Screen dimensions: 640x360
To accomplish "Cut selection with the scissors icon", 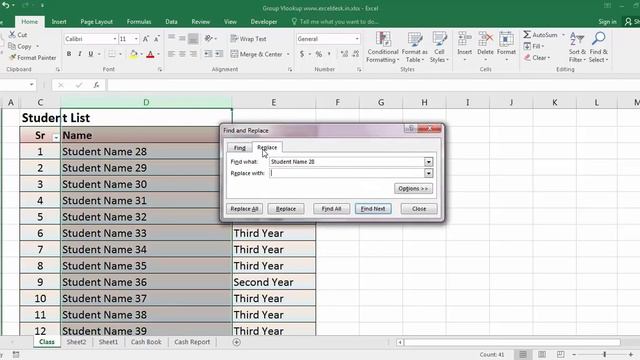I will 18,35.
